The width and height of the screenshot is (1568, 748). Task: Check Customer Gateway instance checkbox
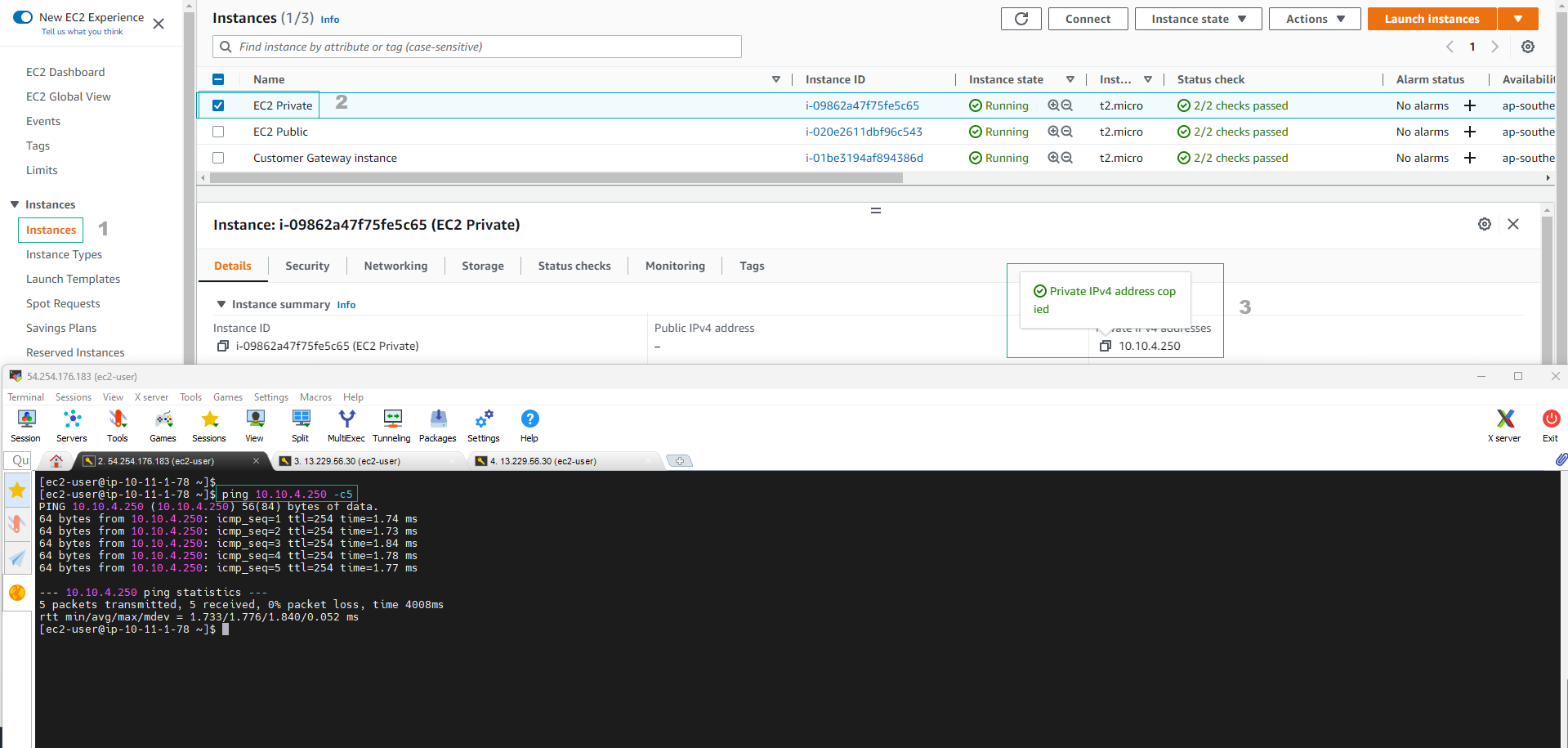tap(218, 158)
